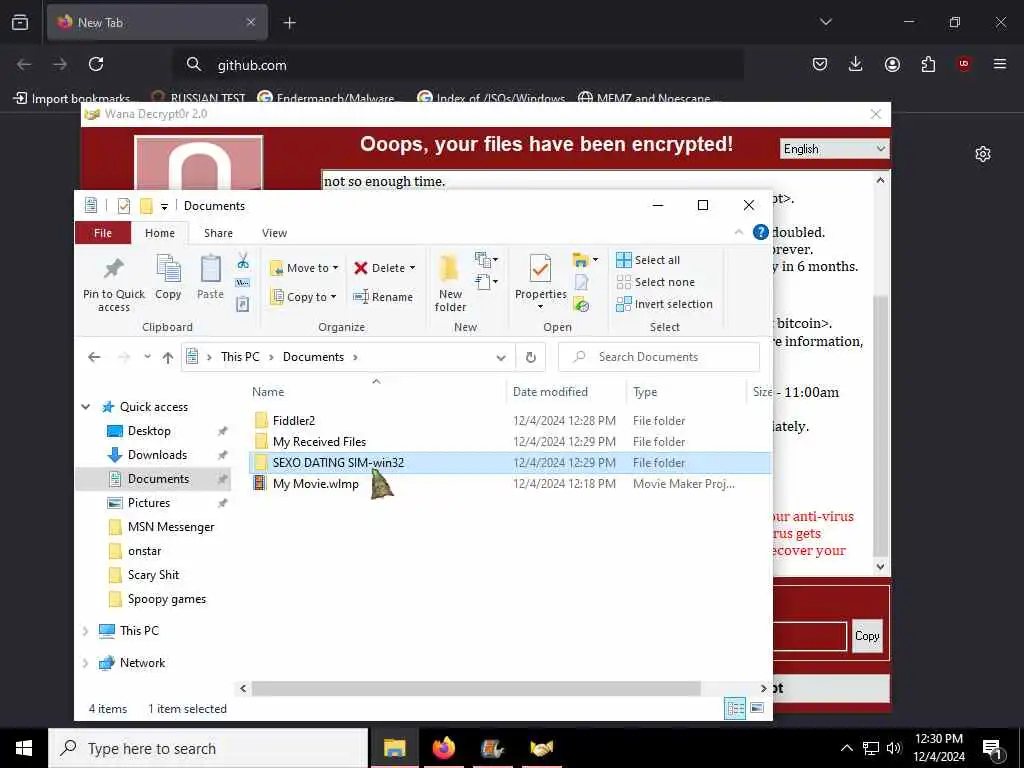The image size is (1024, 768).
Task: Open the Copy to dropdown
Action: coord(304,296)
